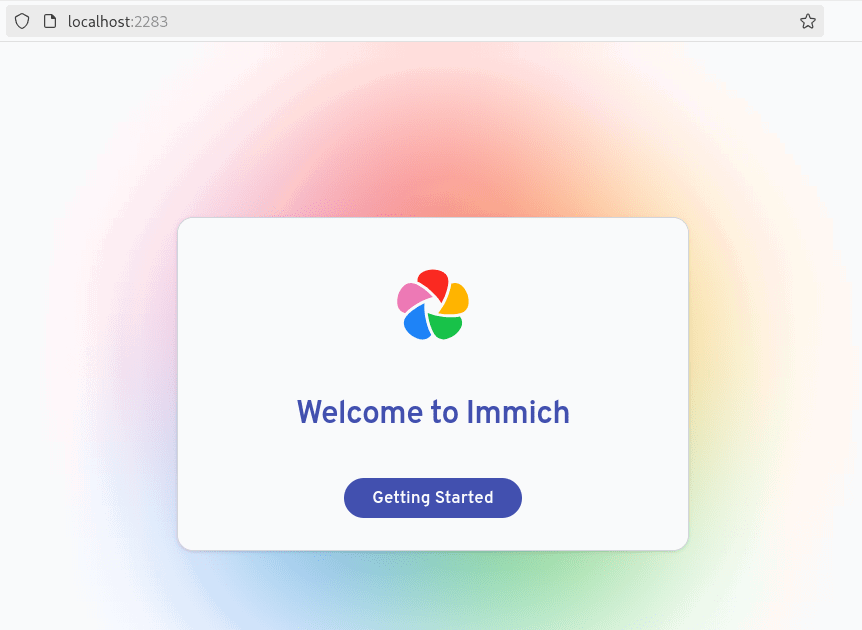Image resolution: width=862 pixels, height=630 pixels.
Task: Show site information via page icon
Action: click(49, 21)
